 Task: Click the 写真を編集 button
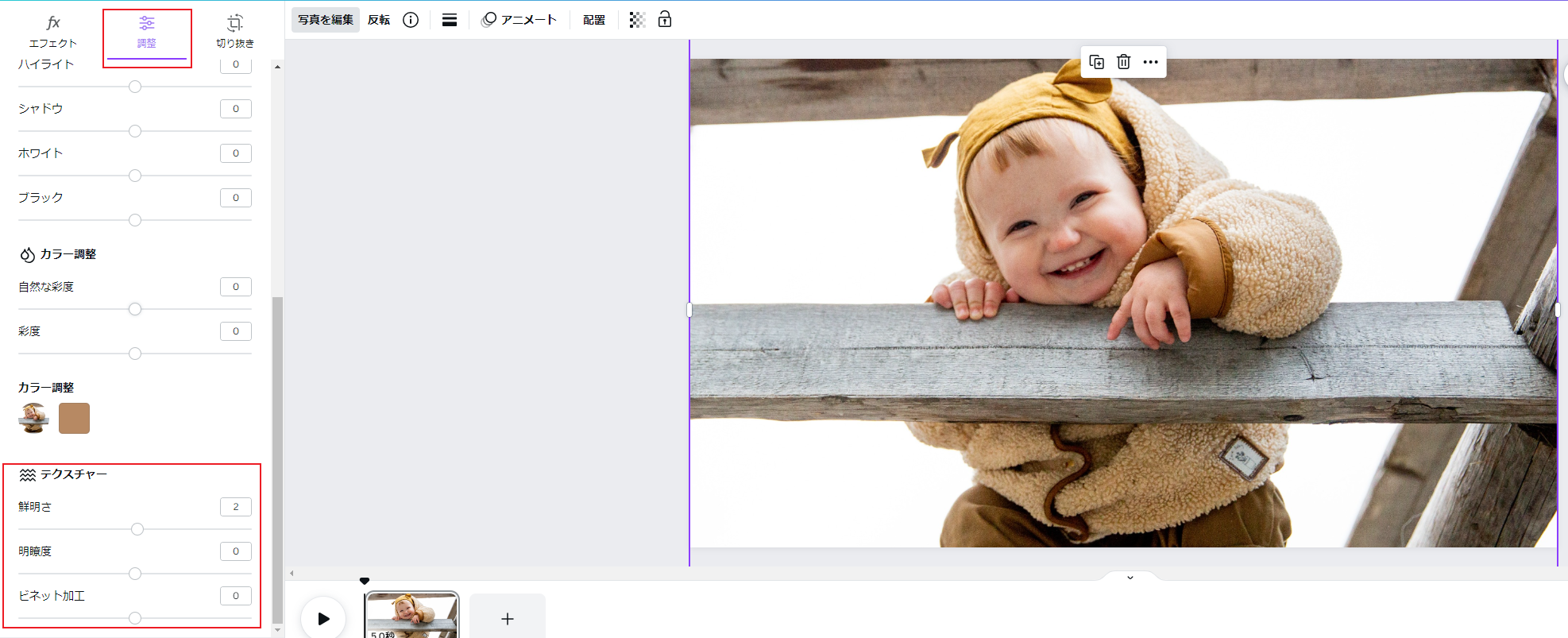coord(326,20)
